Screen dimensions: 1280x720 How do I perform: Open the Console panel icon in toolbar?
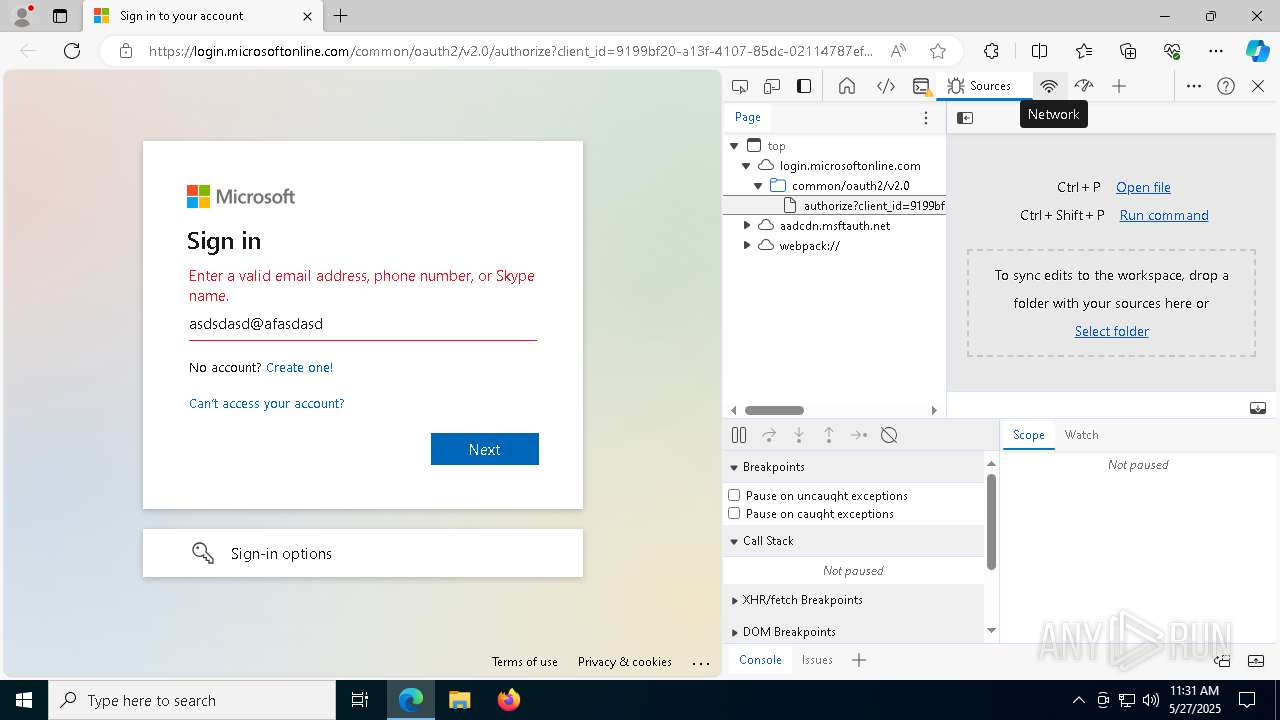922,86
